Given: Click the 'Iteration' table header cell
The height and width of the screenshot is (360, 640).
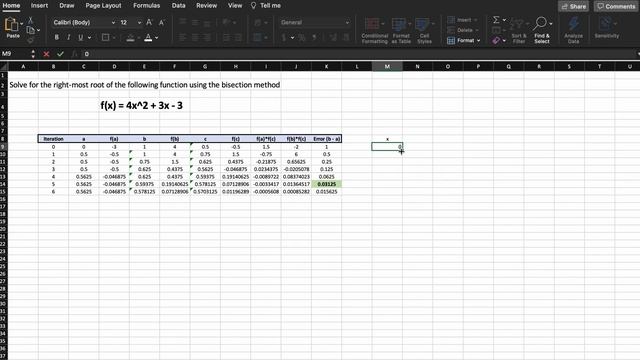Looking at the screenshot, I should coord(53,139).
